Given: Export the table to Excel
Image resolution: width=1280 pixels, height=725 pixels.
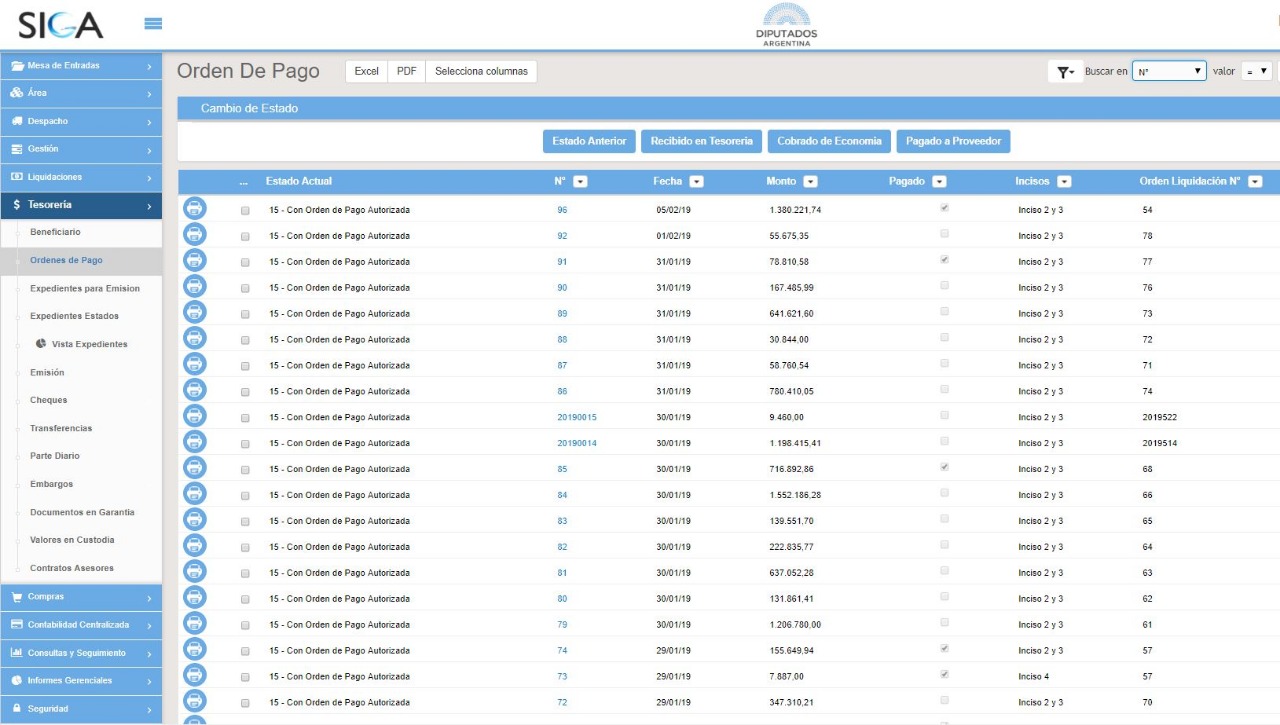Looking at the screenshot, I should [367, 72].
